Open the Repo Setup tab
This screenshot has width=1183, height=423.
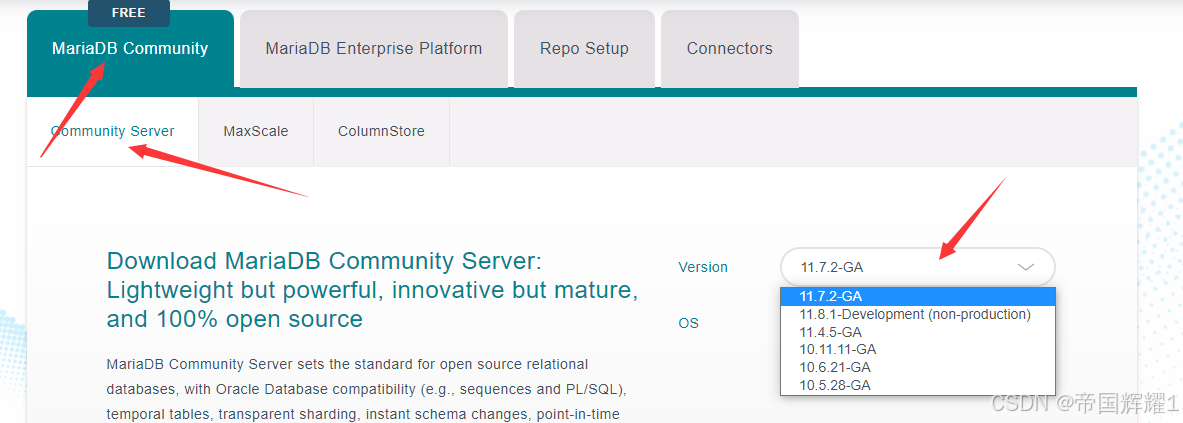click(x=584, y=49)
